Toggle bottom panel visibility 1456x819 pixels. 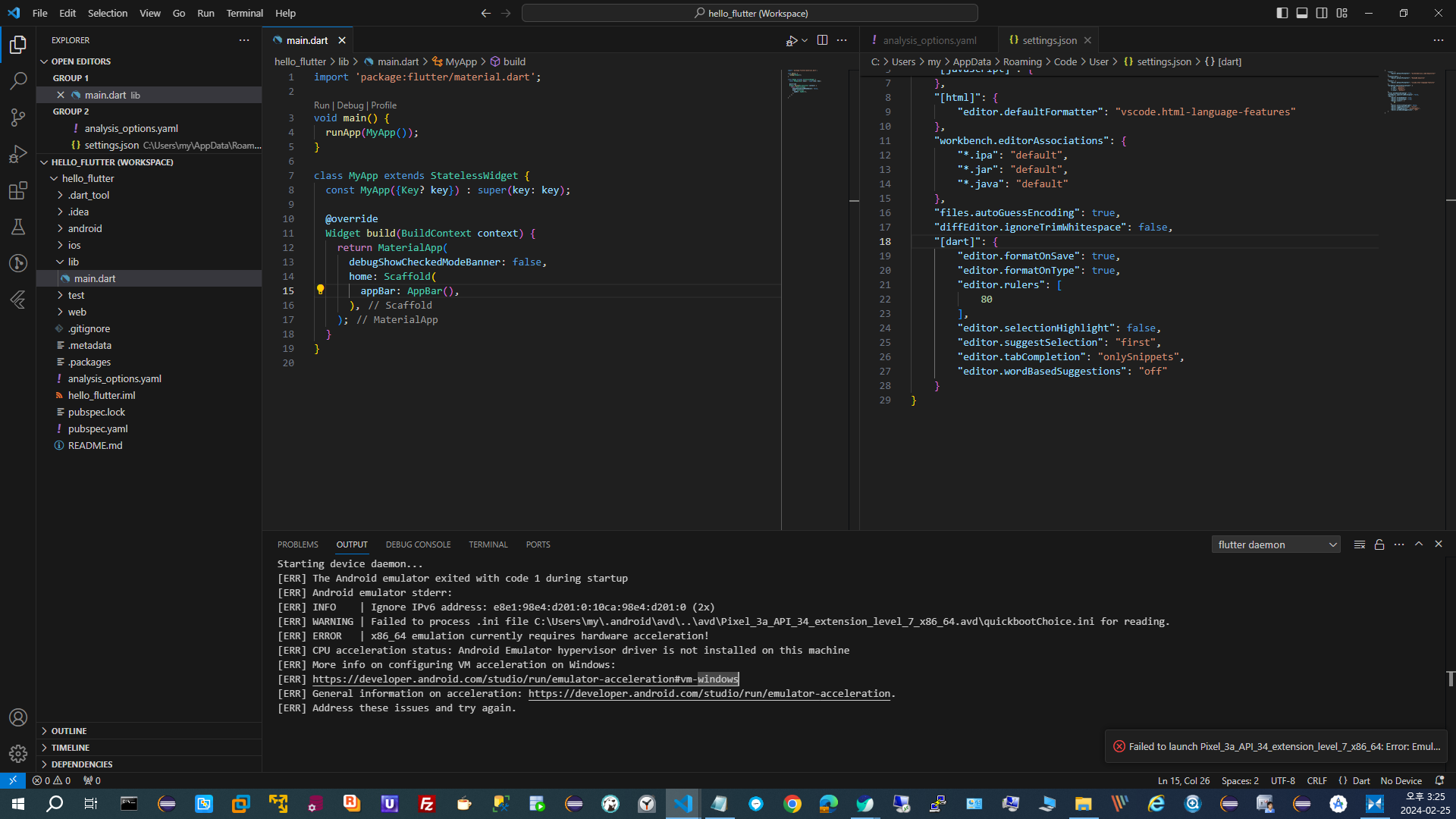click(x=1302, y=13)
